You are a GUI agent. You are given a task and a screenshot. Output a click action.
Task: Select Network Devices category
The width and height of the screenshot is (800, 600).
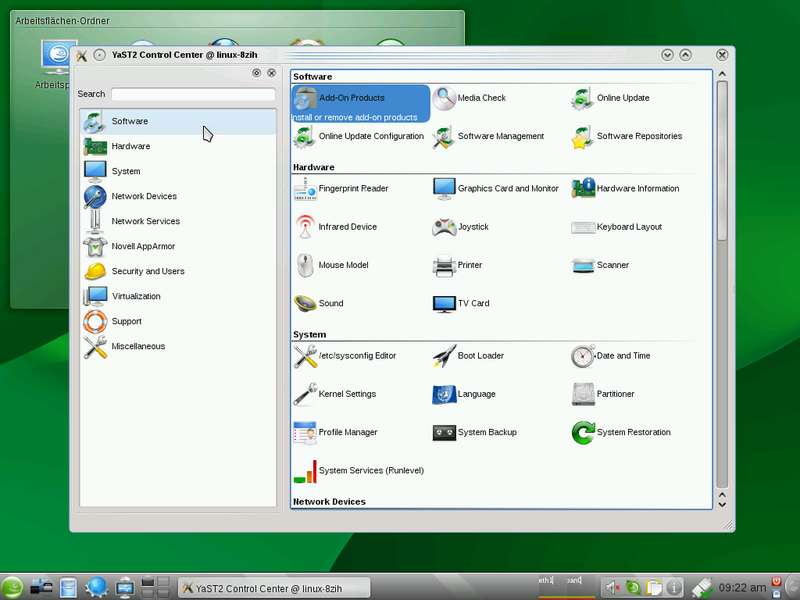click(x=178, y=196)
